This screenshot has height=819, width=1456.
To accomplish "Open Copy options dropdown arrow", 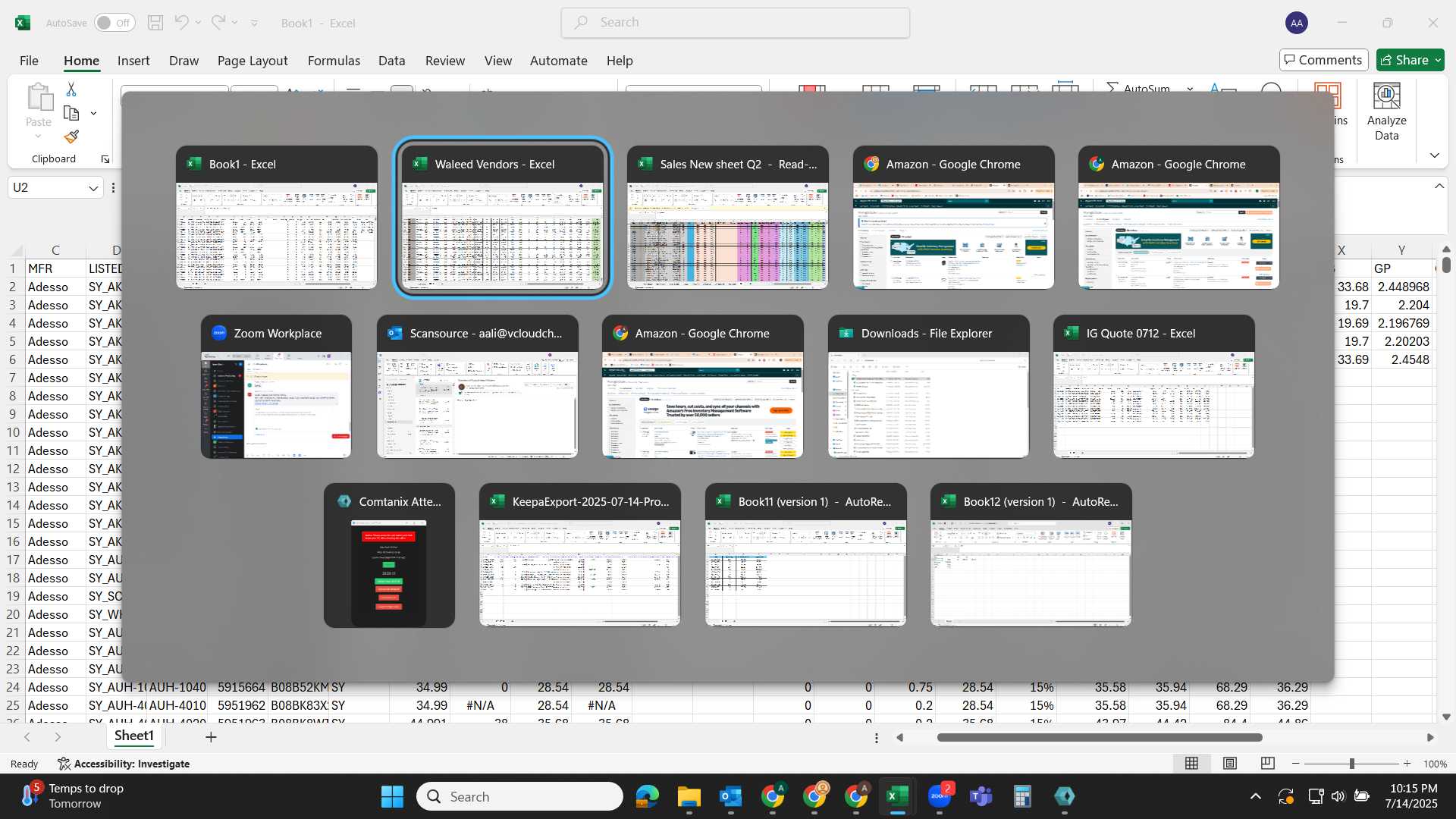I will click(93, 114).
